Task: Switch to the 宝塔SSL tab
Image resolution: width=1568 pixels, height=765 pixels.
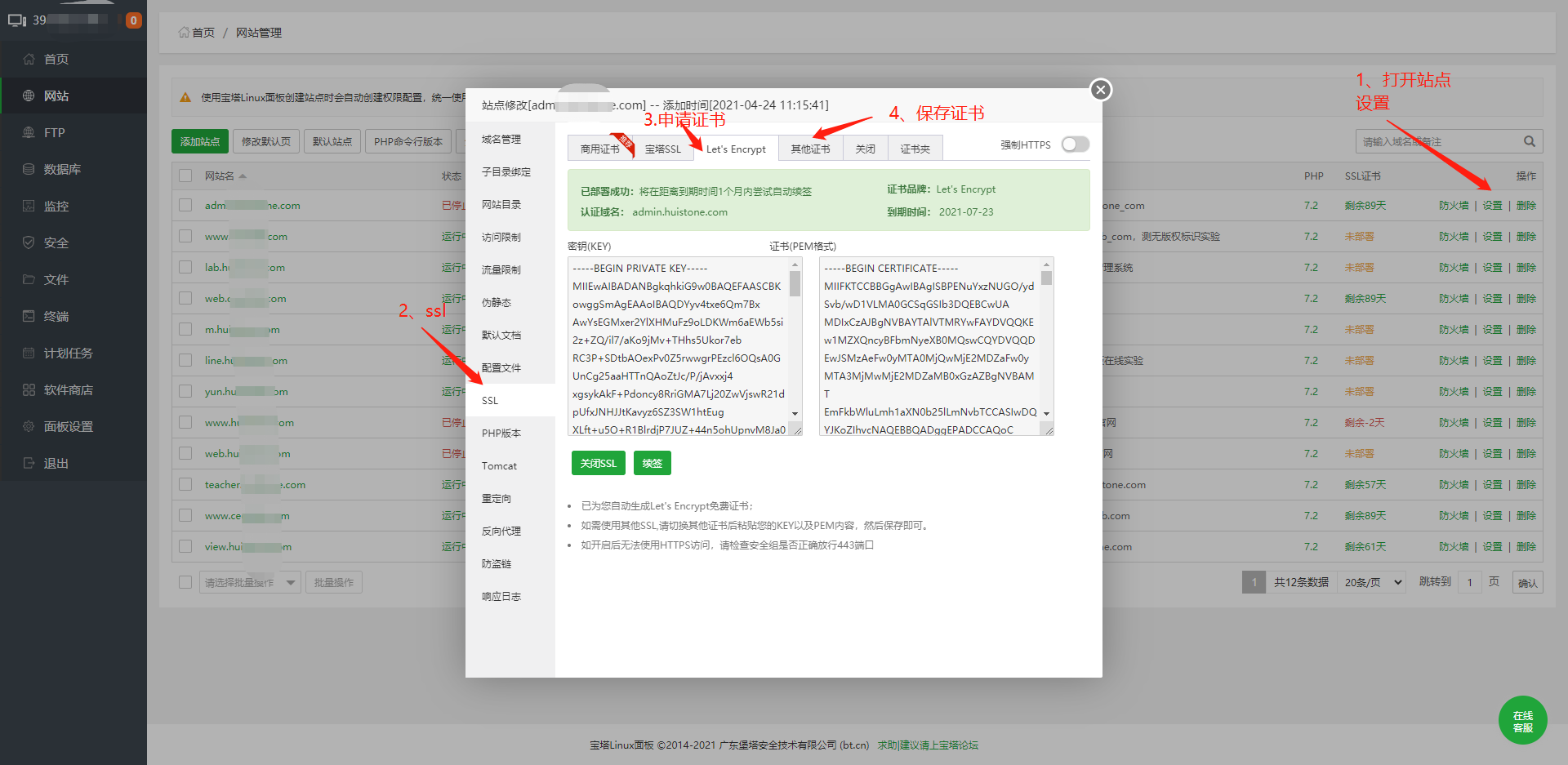Action: click(663, 148)
